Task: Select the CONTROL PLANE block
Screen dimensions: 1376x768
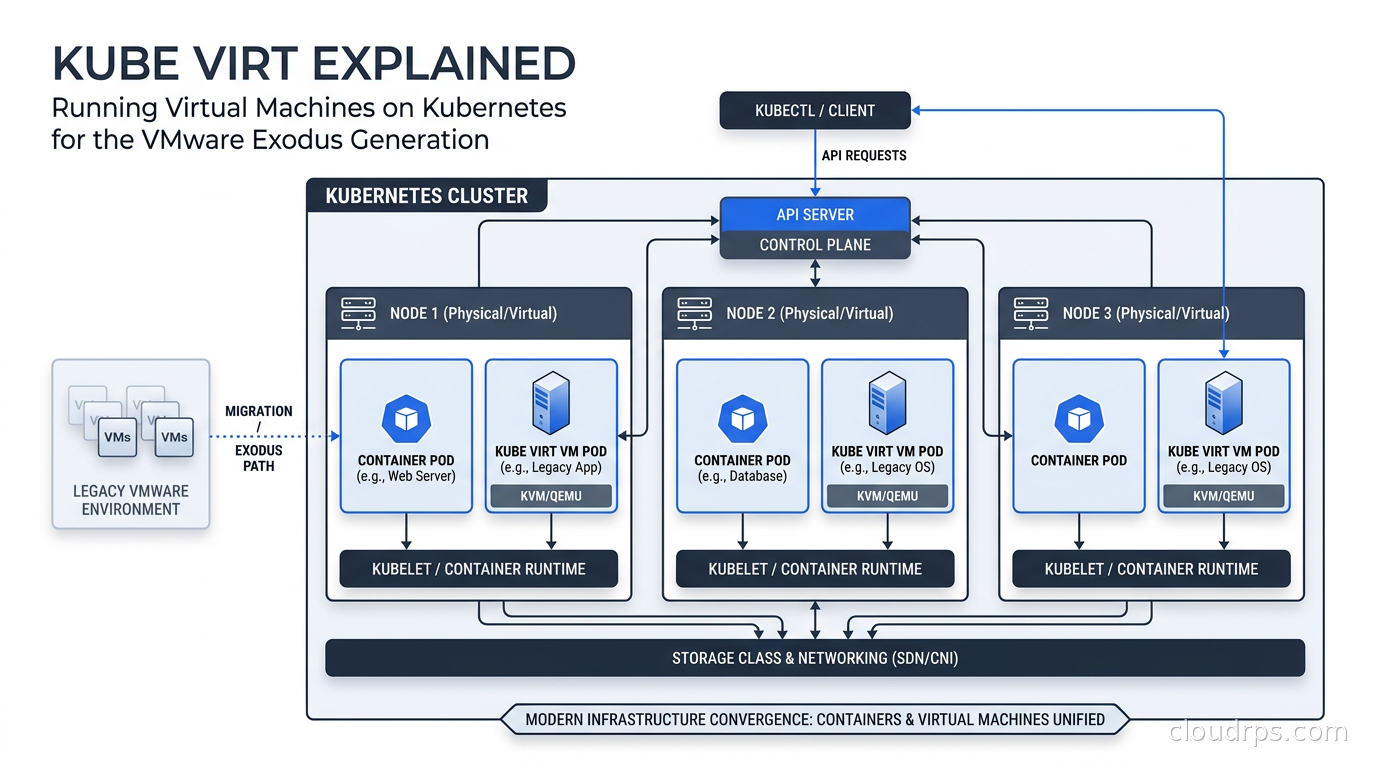Action: 815,245
